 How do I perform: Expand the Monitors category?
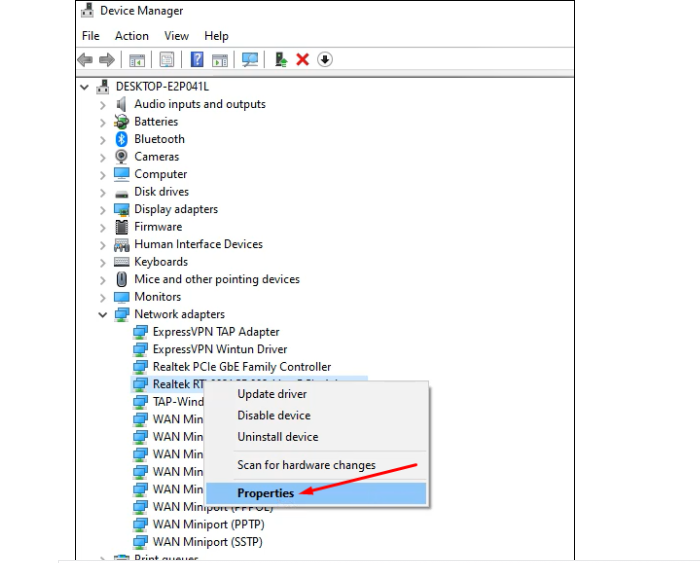click(103, 297)
